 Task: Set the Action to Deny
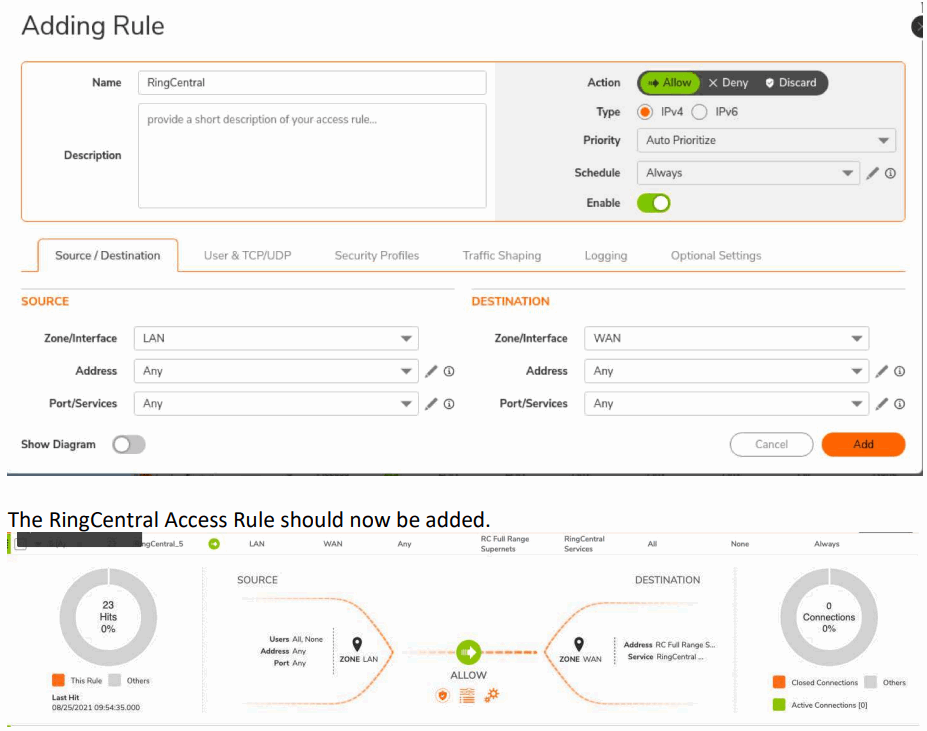point(728,83)
